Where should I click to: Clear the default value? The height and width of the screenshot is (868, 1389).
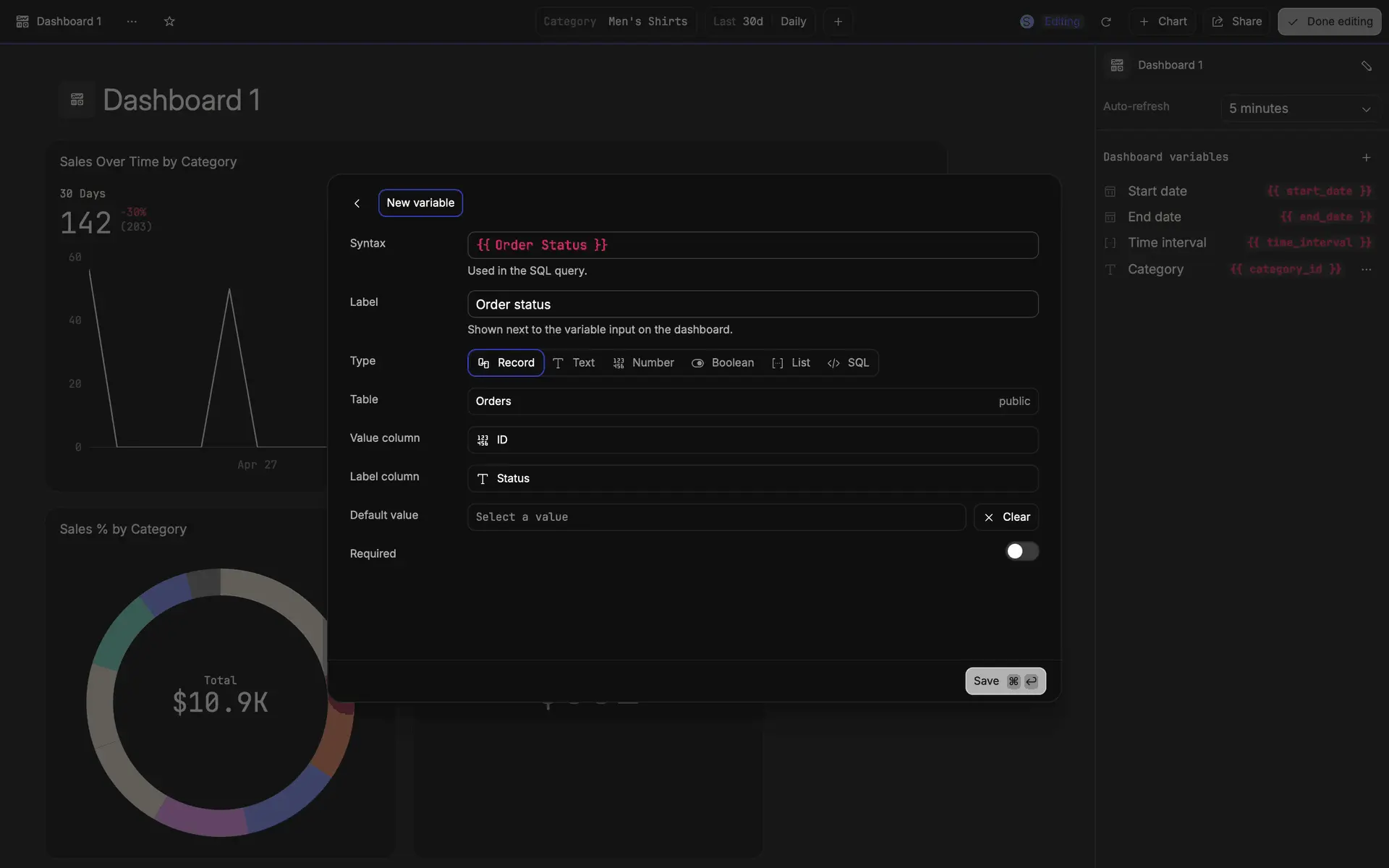tap(1006, 517)
